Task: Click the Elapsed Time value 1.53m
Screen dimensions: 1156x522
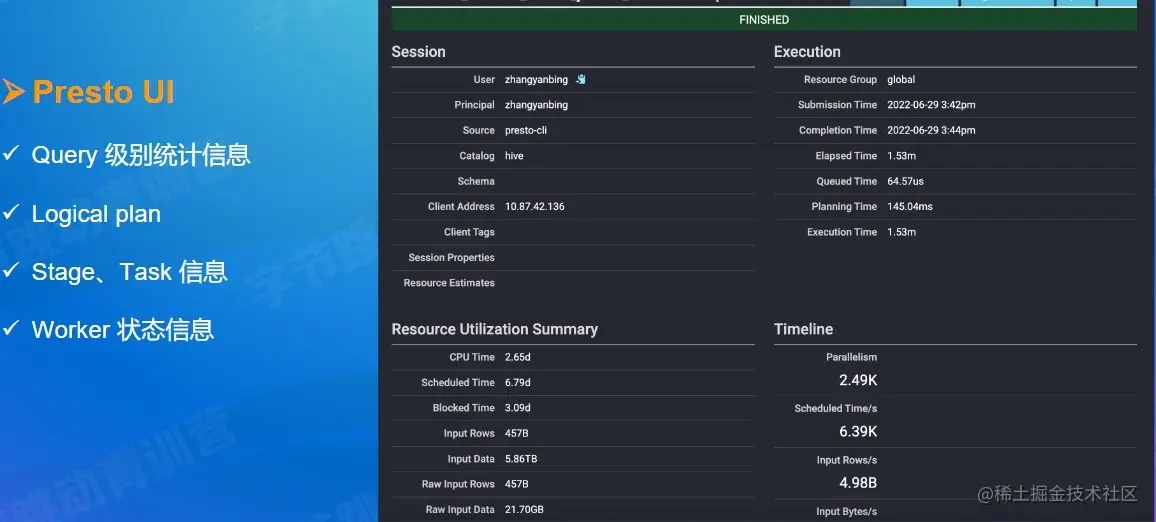Action: click(x=902, y=156)
